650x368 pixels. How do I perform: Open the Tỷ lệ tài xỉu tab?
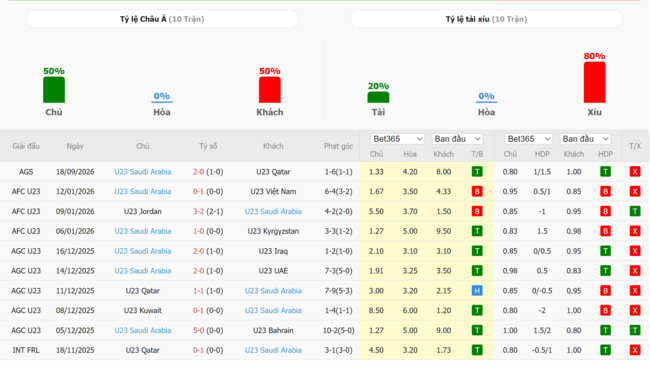click(x=486, y=19)
